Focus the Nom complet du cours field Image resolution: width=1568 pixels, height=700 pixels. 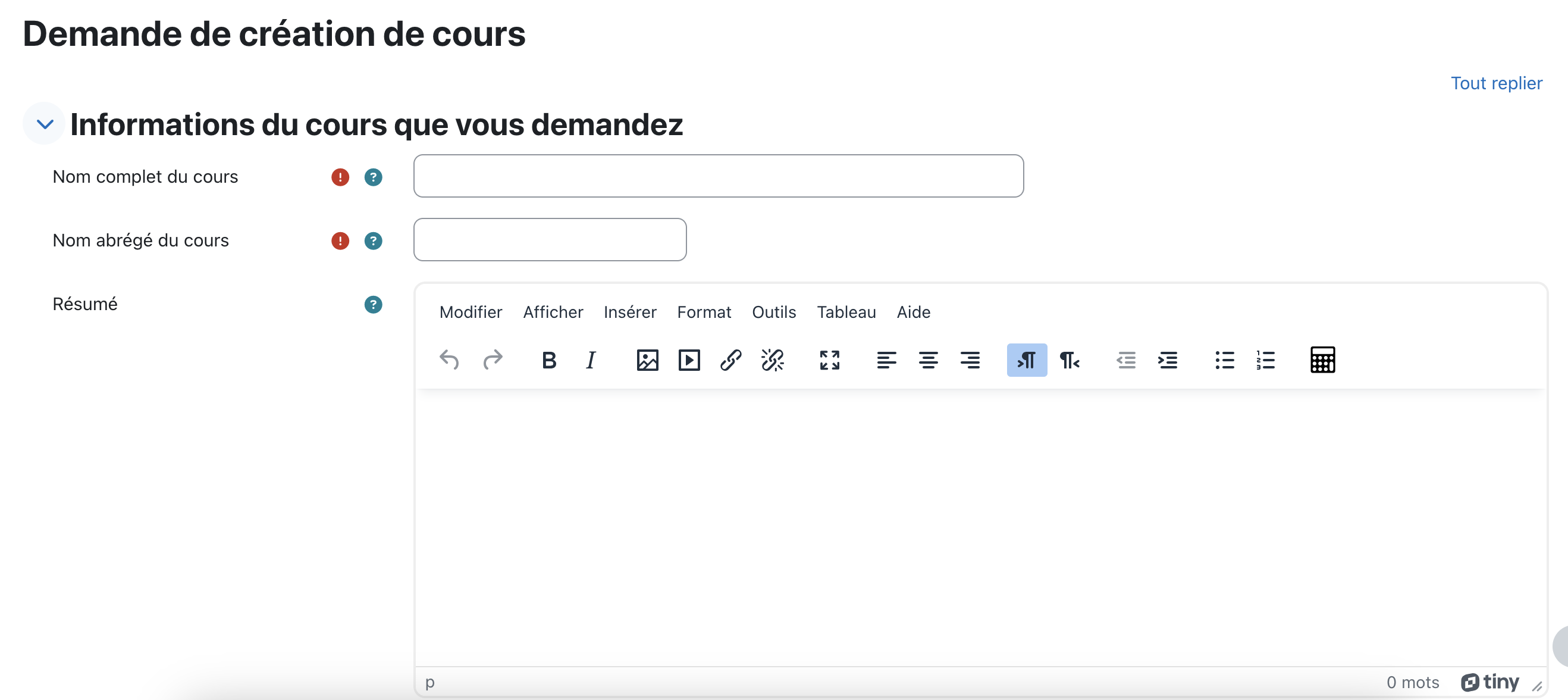click(718, 176)
